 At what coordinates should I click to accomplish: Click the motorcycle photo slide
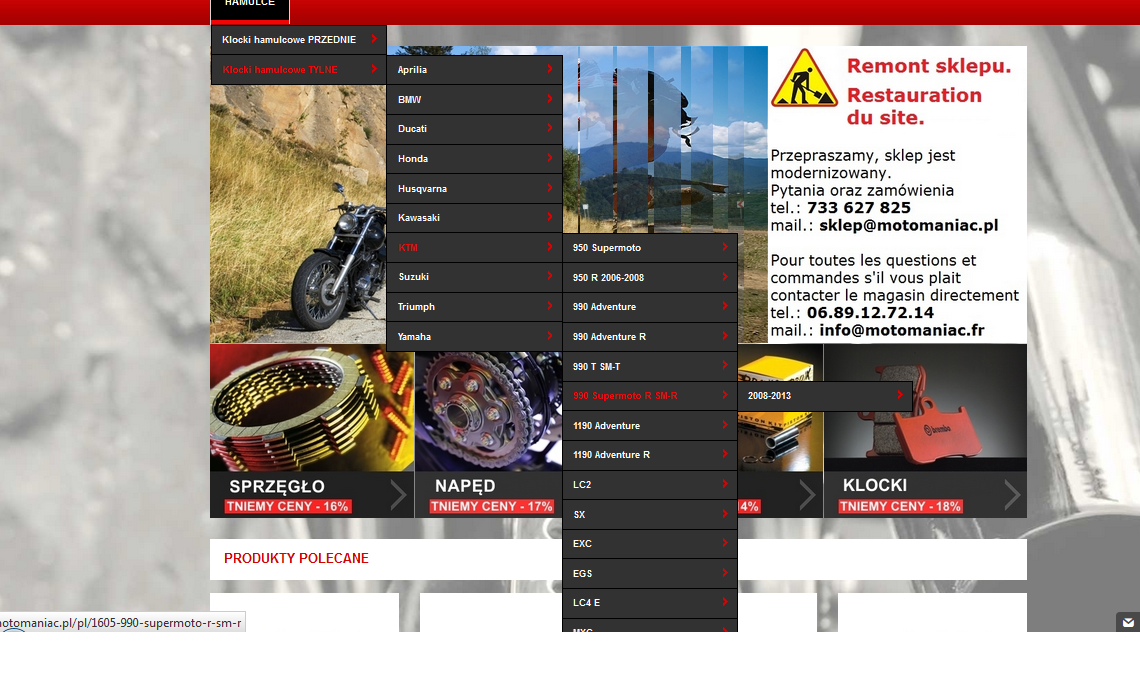click(x=298, y=214)
